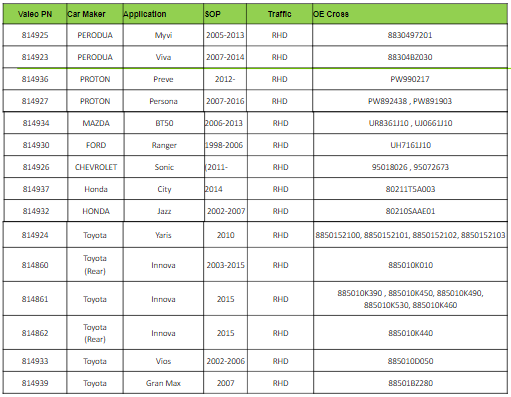
Task: Click the PW892438 , PW891903 cell
Action: (x=410, y=101)
